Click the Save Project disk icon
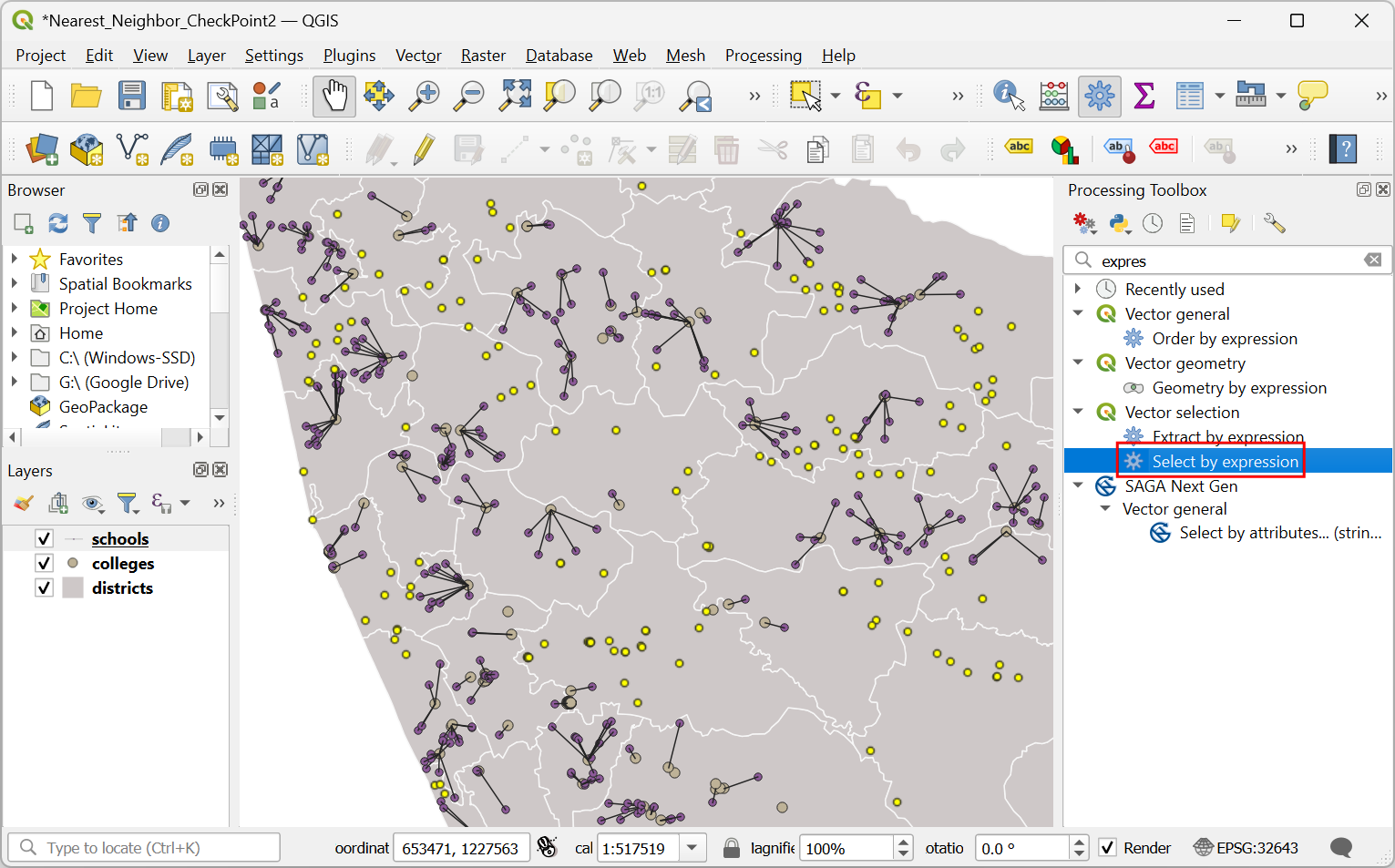The width and height of the screenshot is (1395, 868). 131,96
